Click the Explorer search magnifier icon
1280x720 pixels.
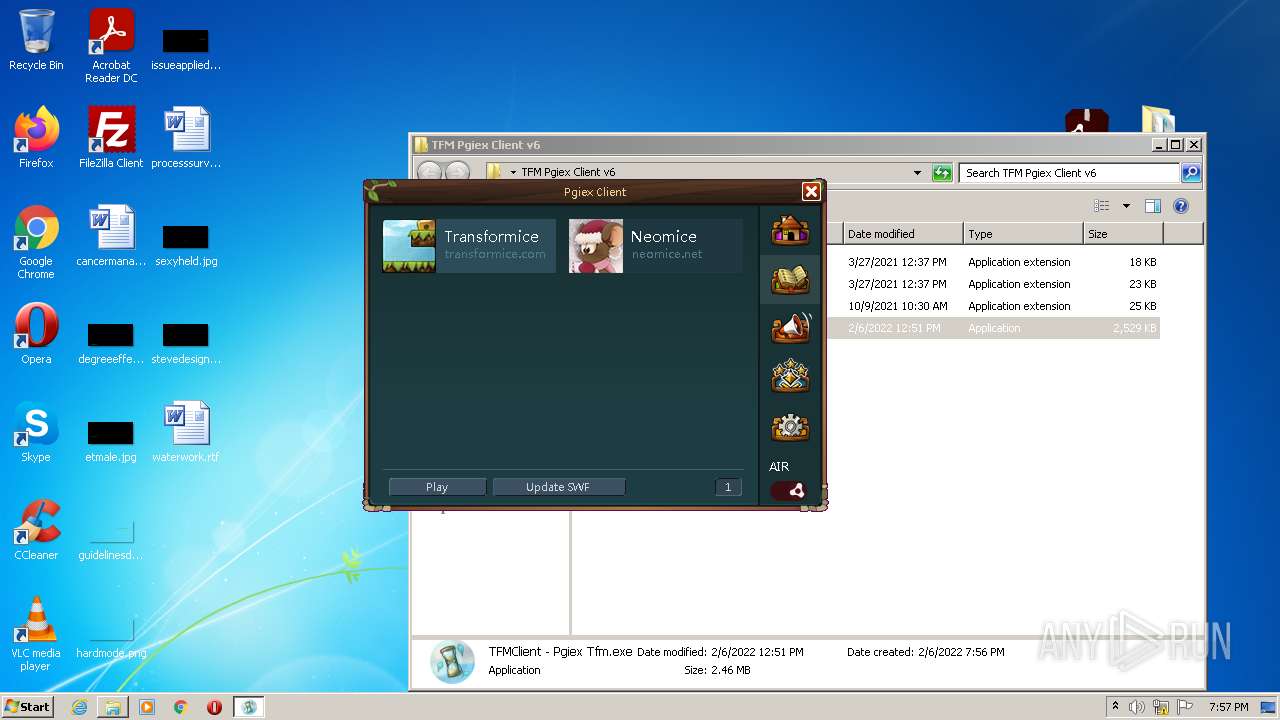[1190, 173]
